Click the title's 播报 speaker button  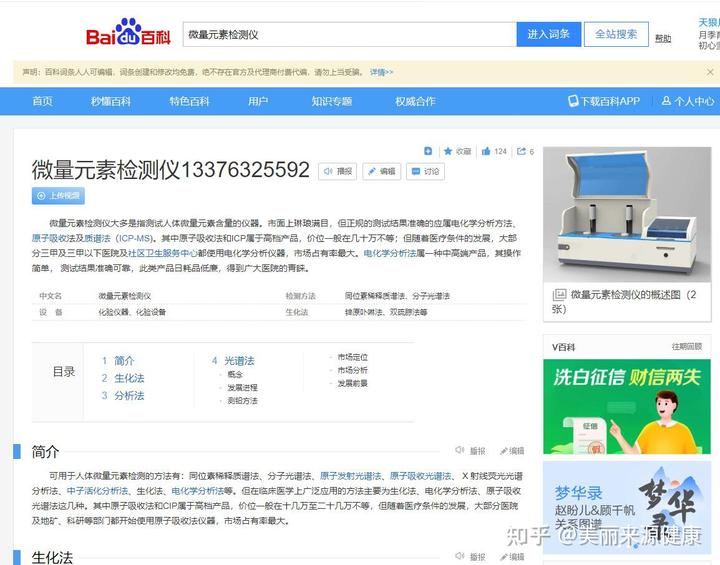(338, 171)
